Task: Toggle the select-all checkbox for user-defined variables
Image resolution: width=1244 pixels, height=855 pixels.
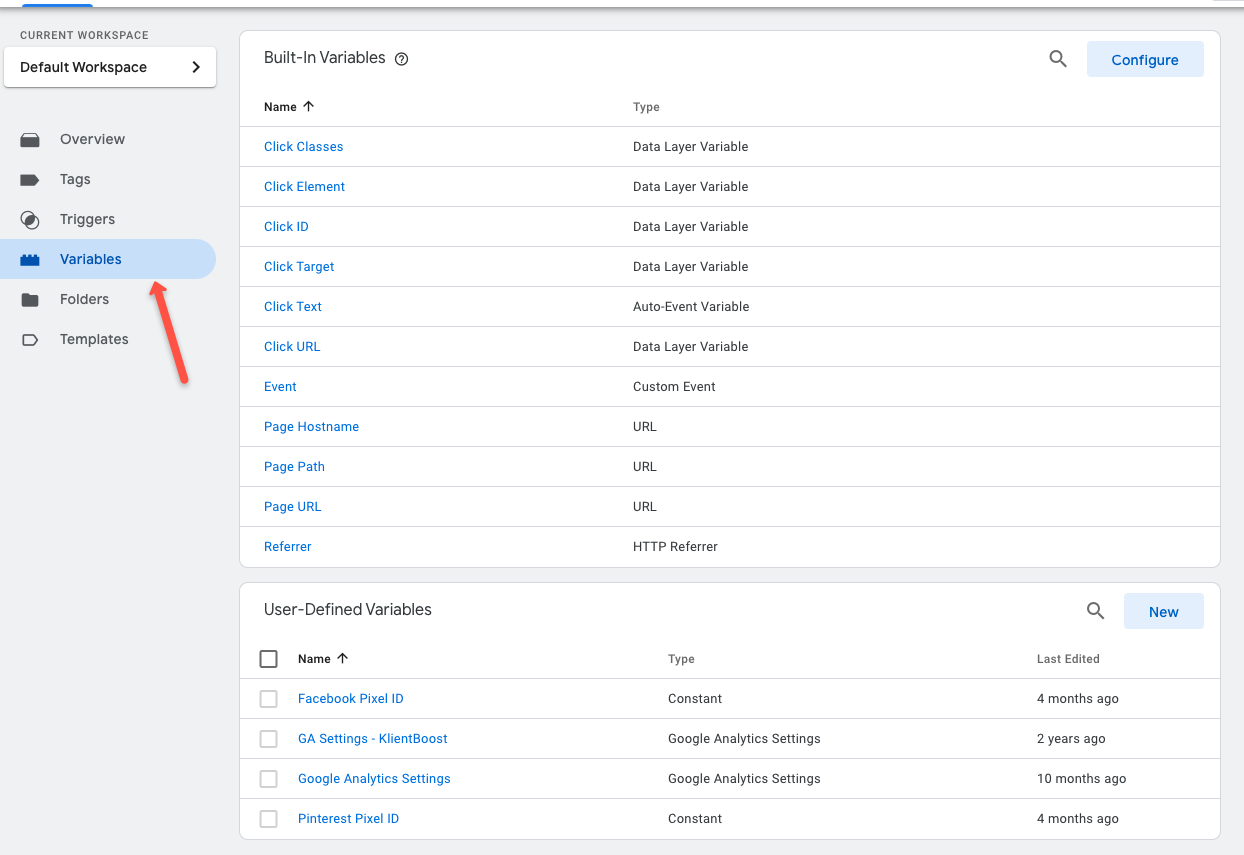Action: (x=268, y=659)
